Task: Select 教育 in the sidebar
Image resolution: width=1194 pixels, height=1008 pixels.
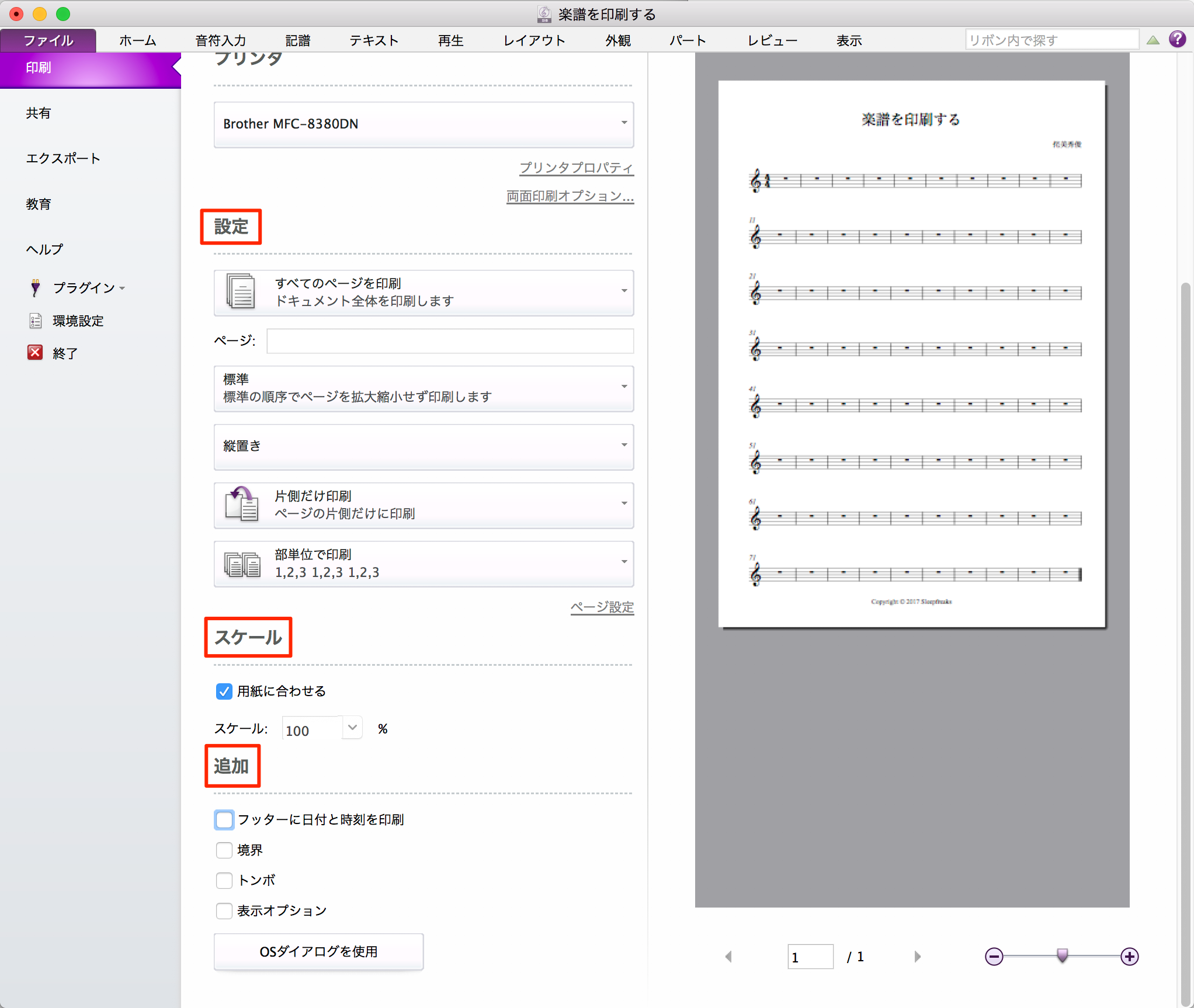Action: click(39, 204)
